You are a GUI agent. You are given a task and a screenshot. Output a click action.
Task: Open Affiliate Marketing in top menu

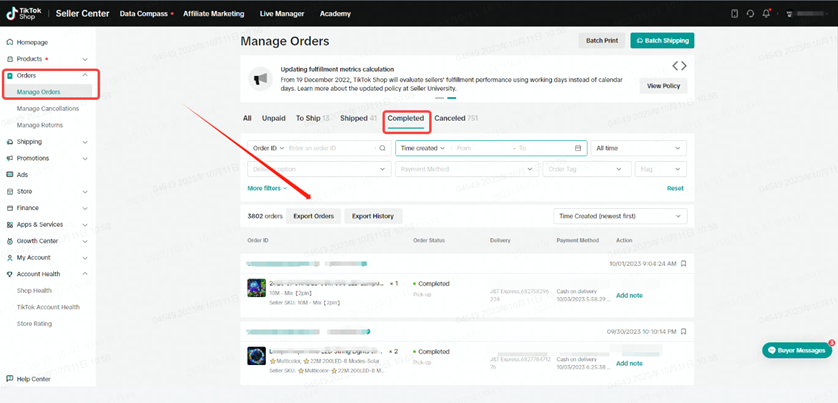point(214,14)
